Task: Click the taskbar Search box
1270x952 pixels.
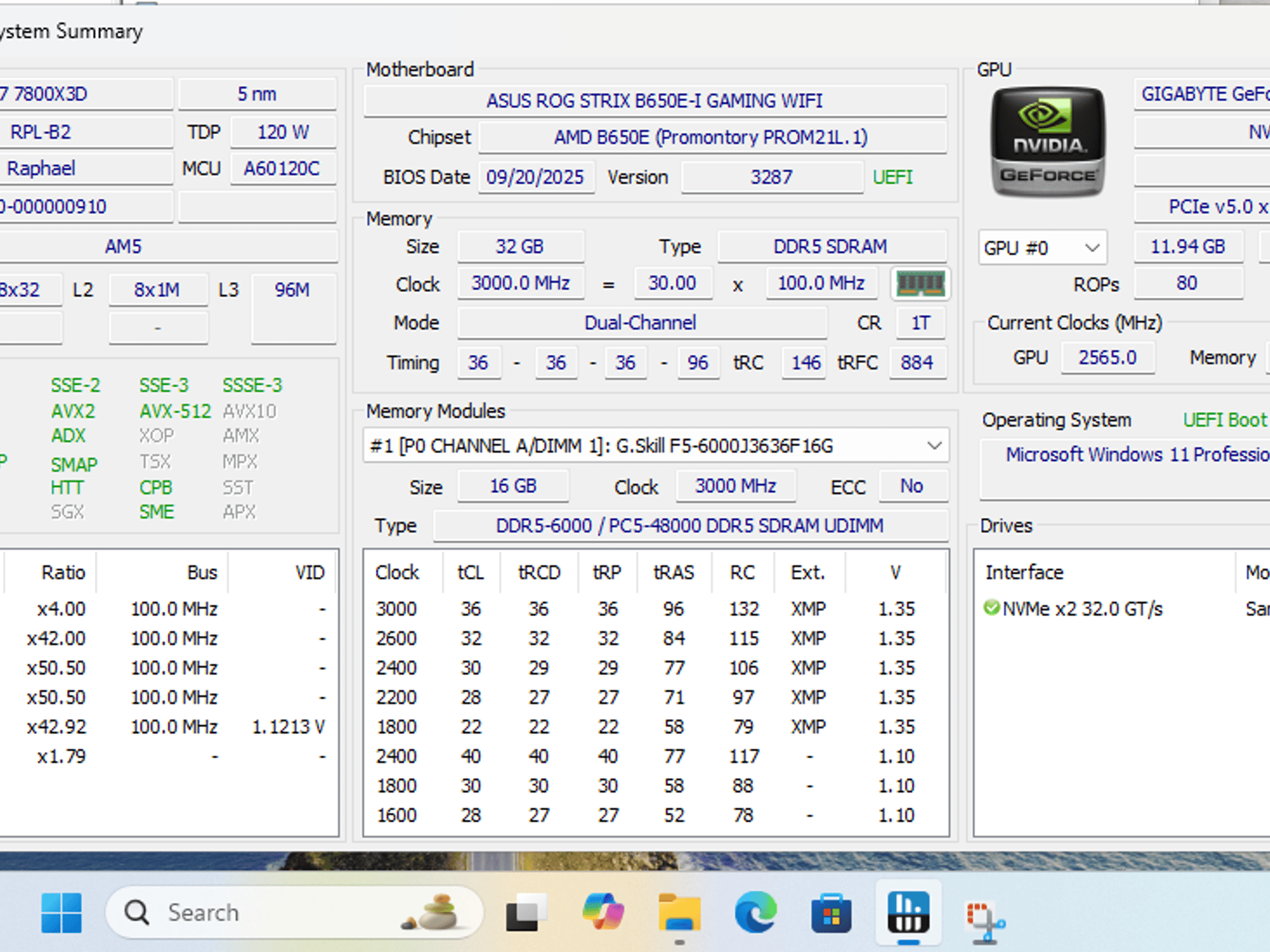Action: tap(295, 912)
